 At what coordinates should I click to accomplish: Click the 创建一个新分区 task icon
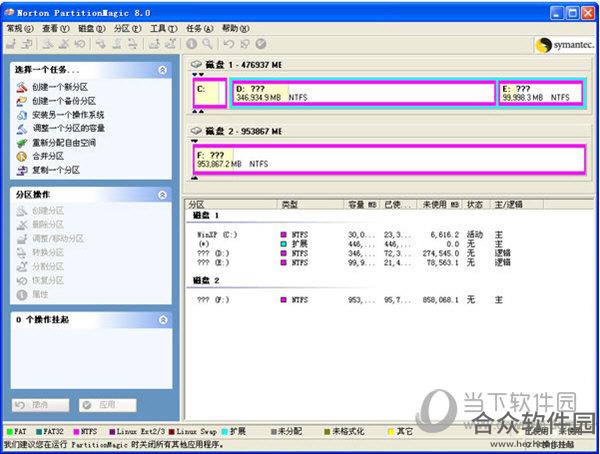click(22, 87)
